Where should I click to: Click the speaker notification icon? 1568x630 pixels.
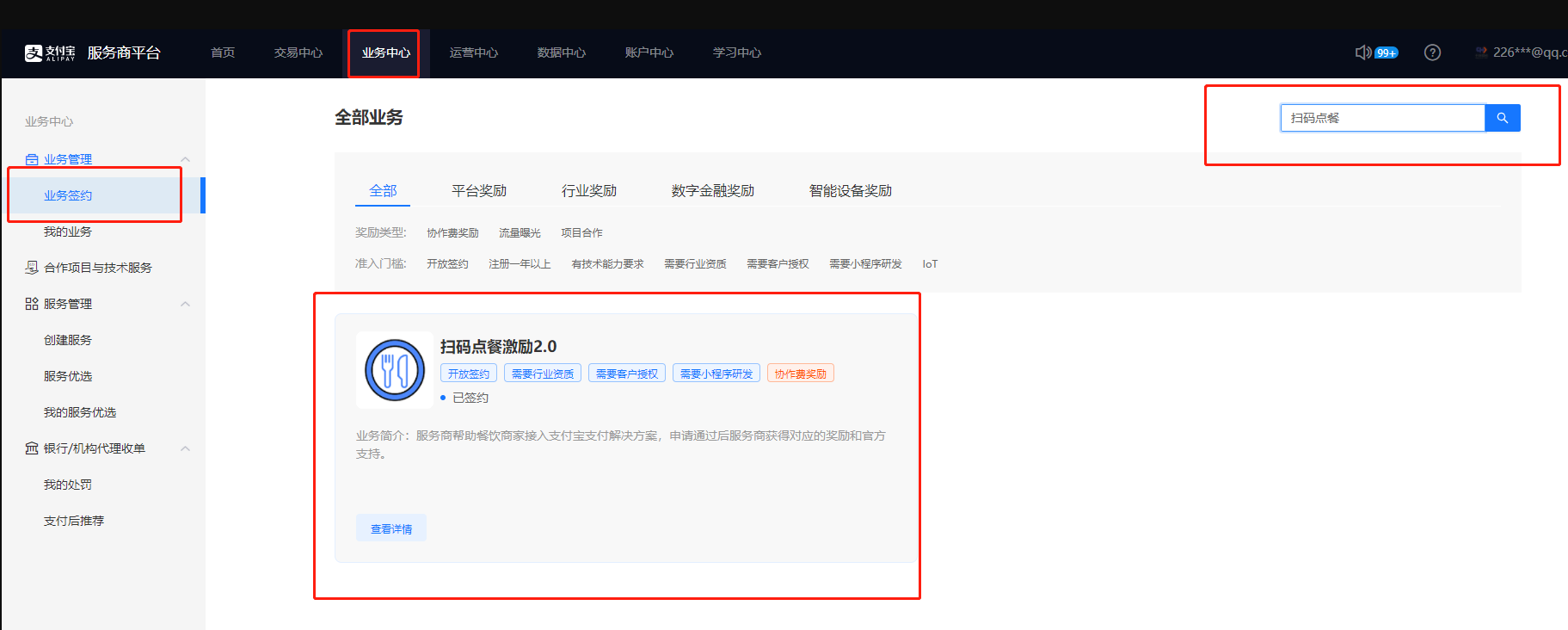coord(1363,52)
